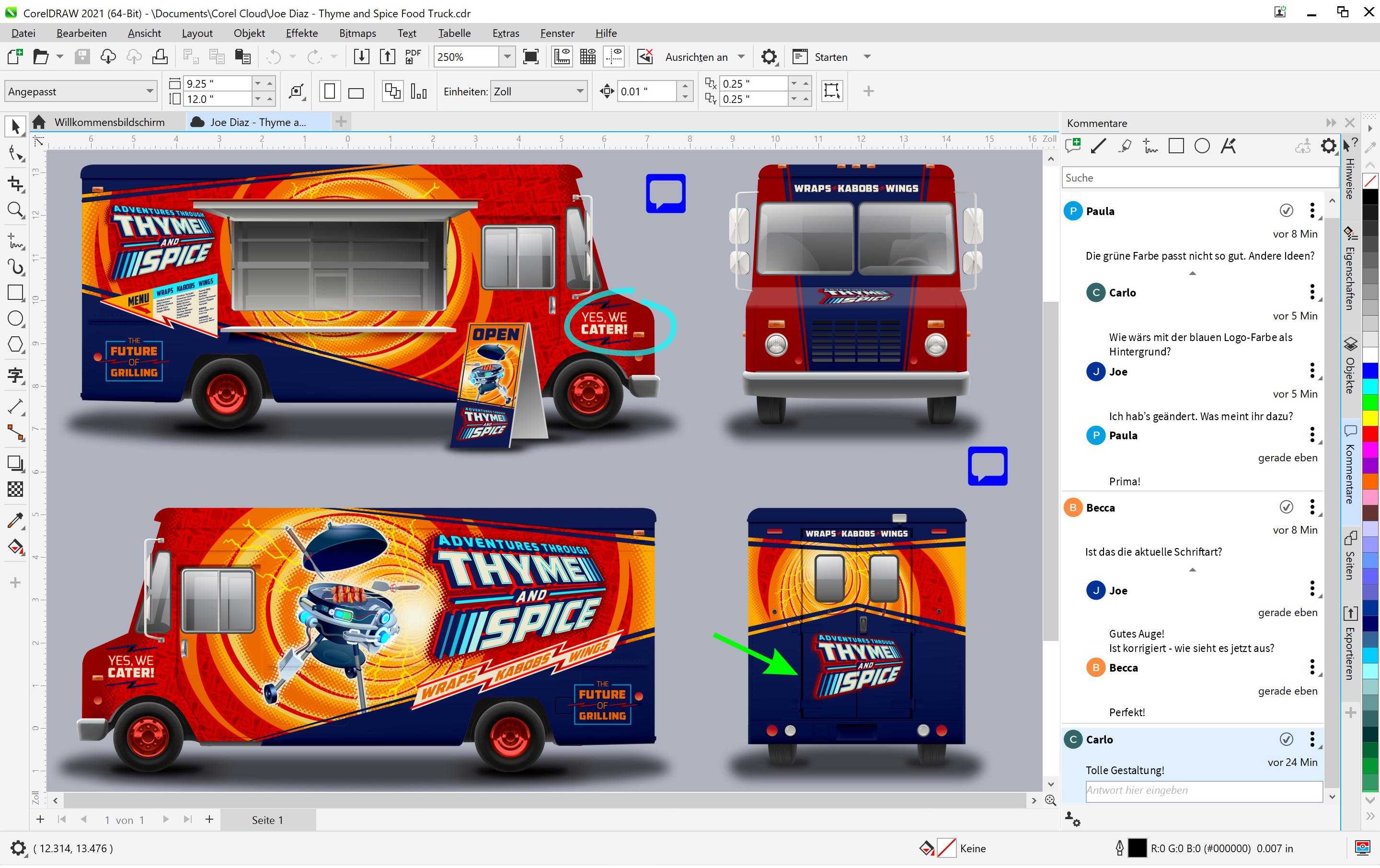
Task: Open the Ausrichten an dropdown
Action: pos(740,56)
